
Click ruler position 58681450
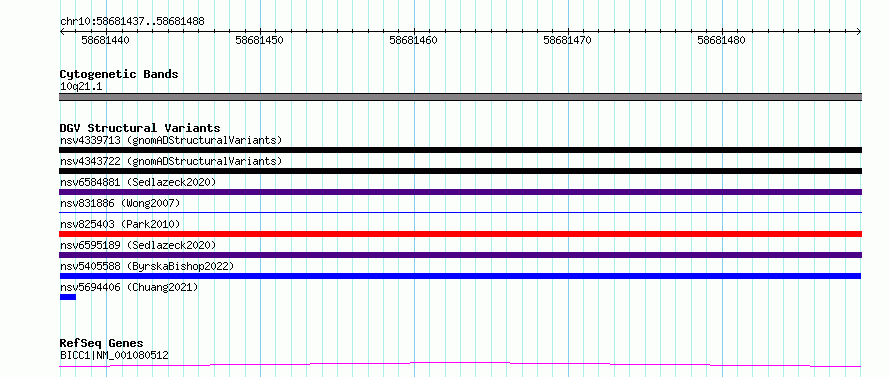click(x=259, y=40)
